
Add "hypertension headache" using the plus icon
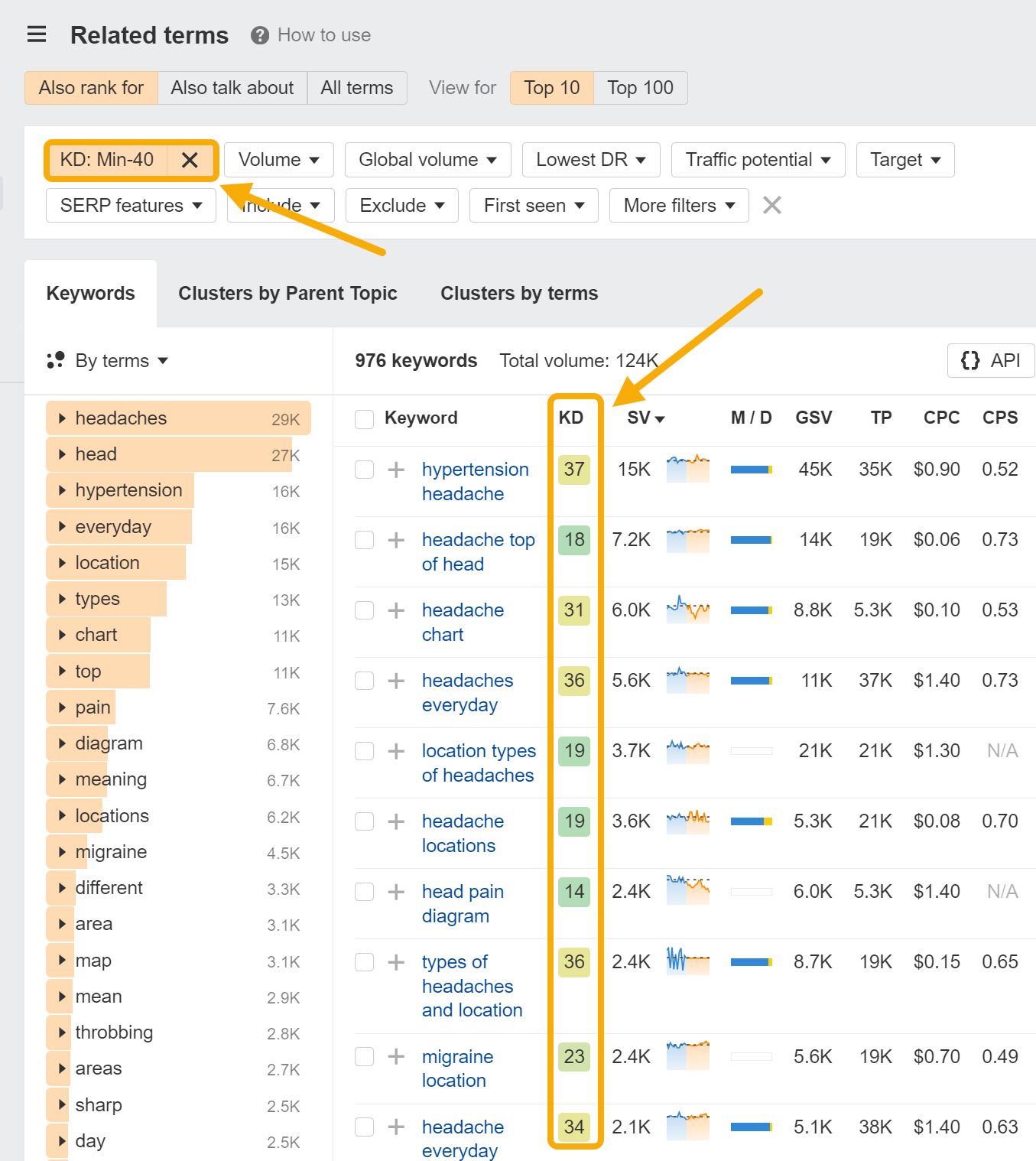[395, 469]
